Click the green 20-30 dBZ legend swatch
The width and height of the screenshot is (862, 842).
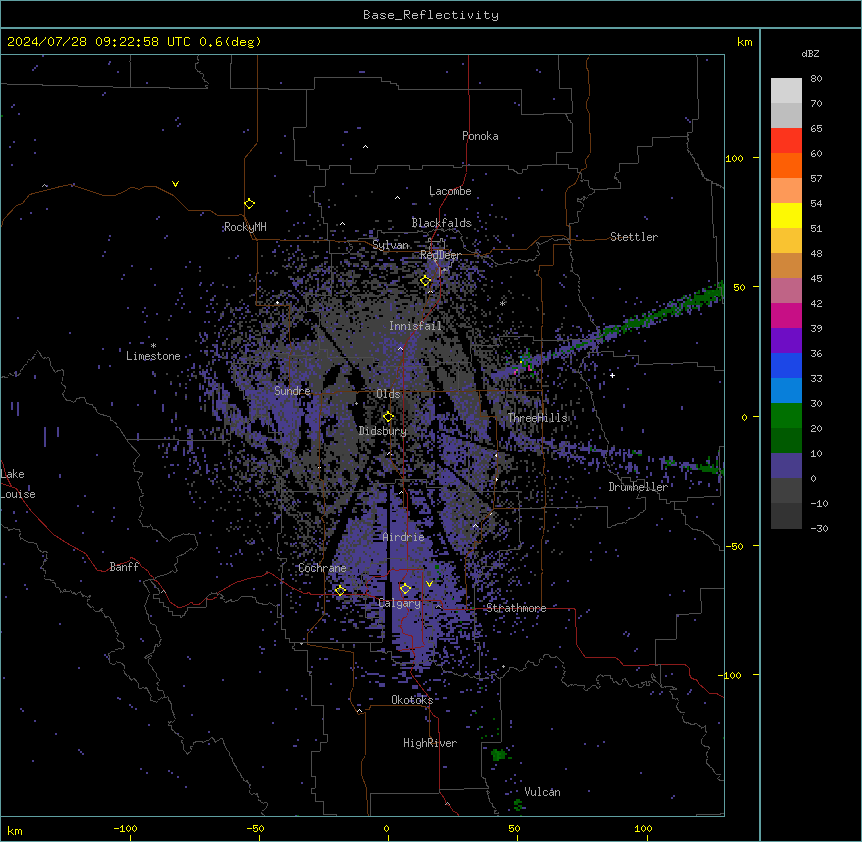point(786,416)
